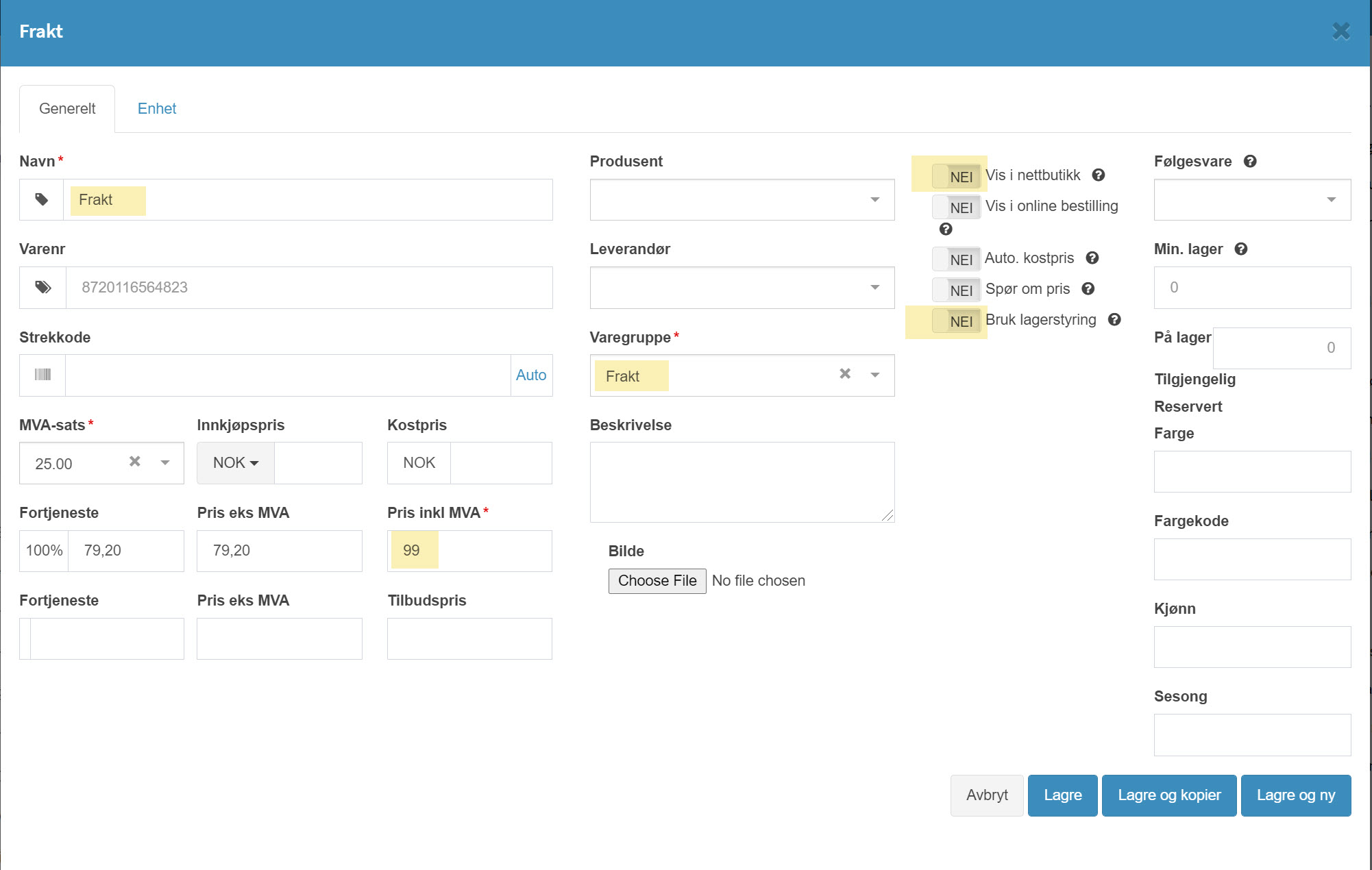Toggle the Spør om pris switch
This screenshot has height=870, width=1372.
(x=956, y=290)
